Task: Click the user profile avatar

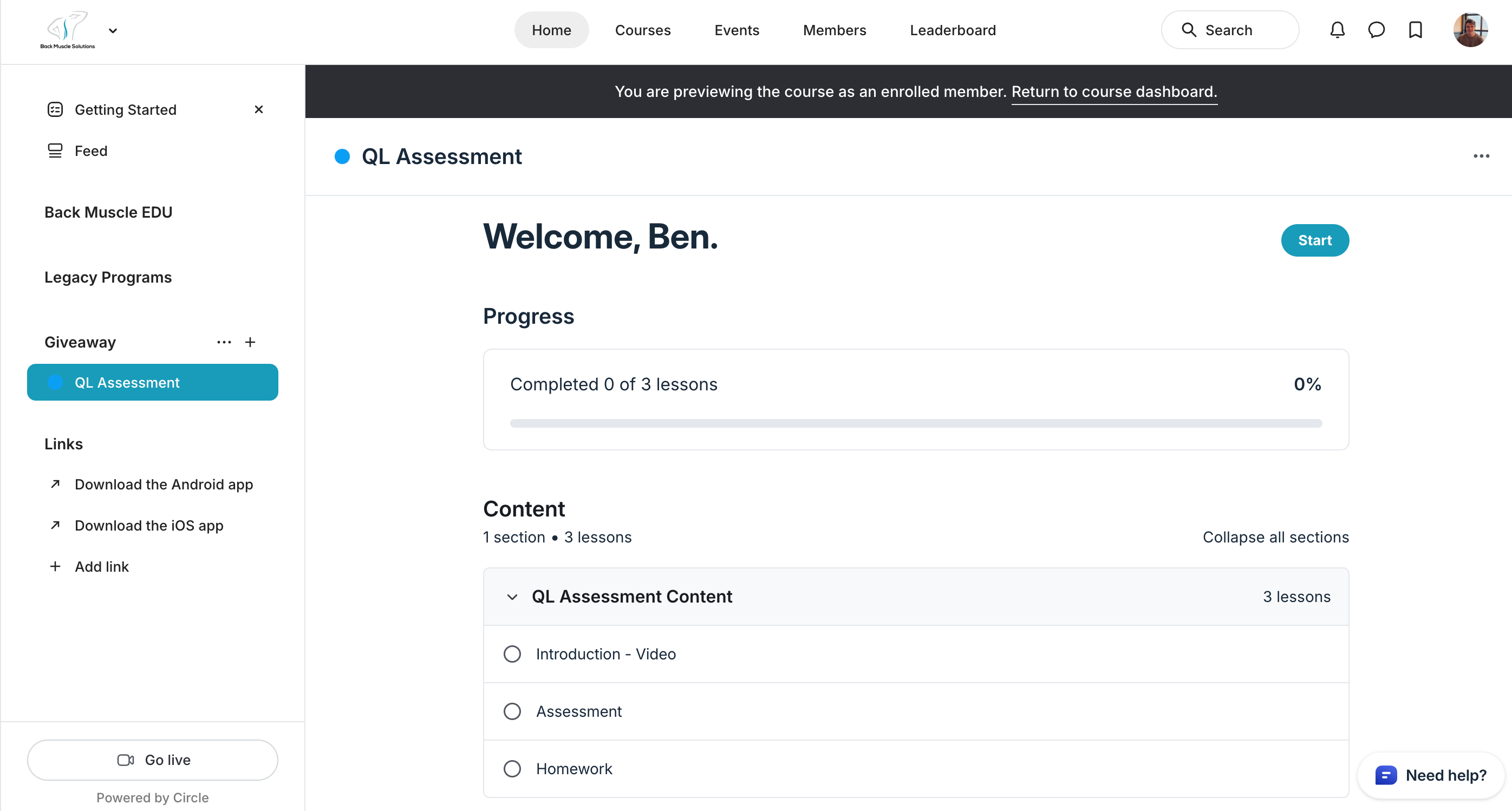Action: [x=1469, y=30]
